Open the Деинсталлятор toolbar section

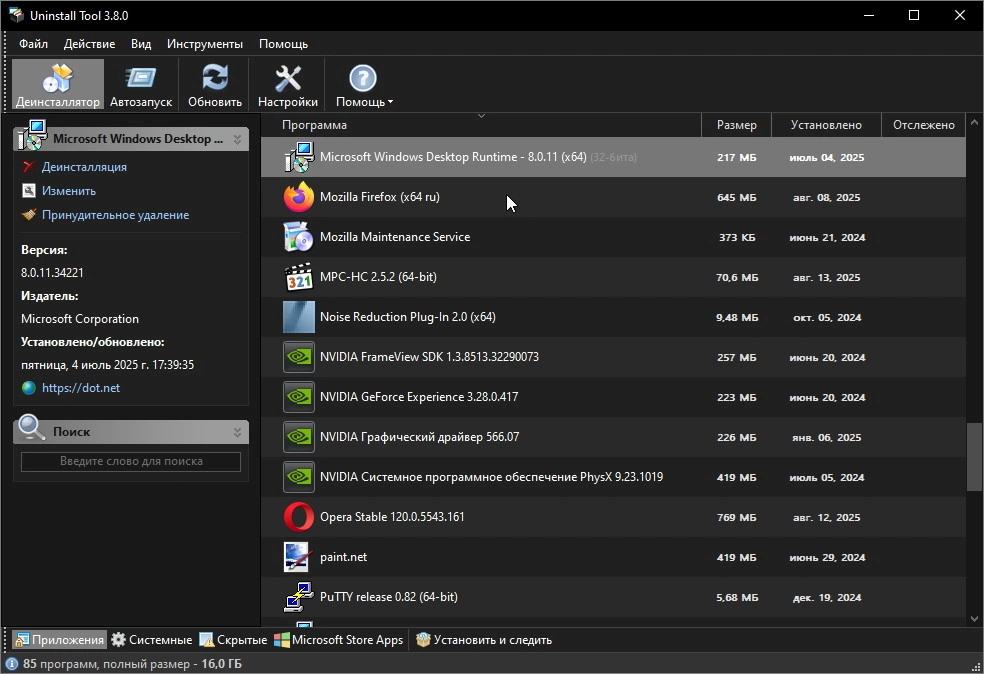[x=58, y=85]
